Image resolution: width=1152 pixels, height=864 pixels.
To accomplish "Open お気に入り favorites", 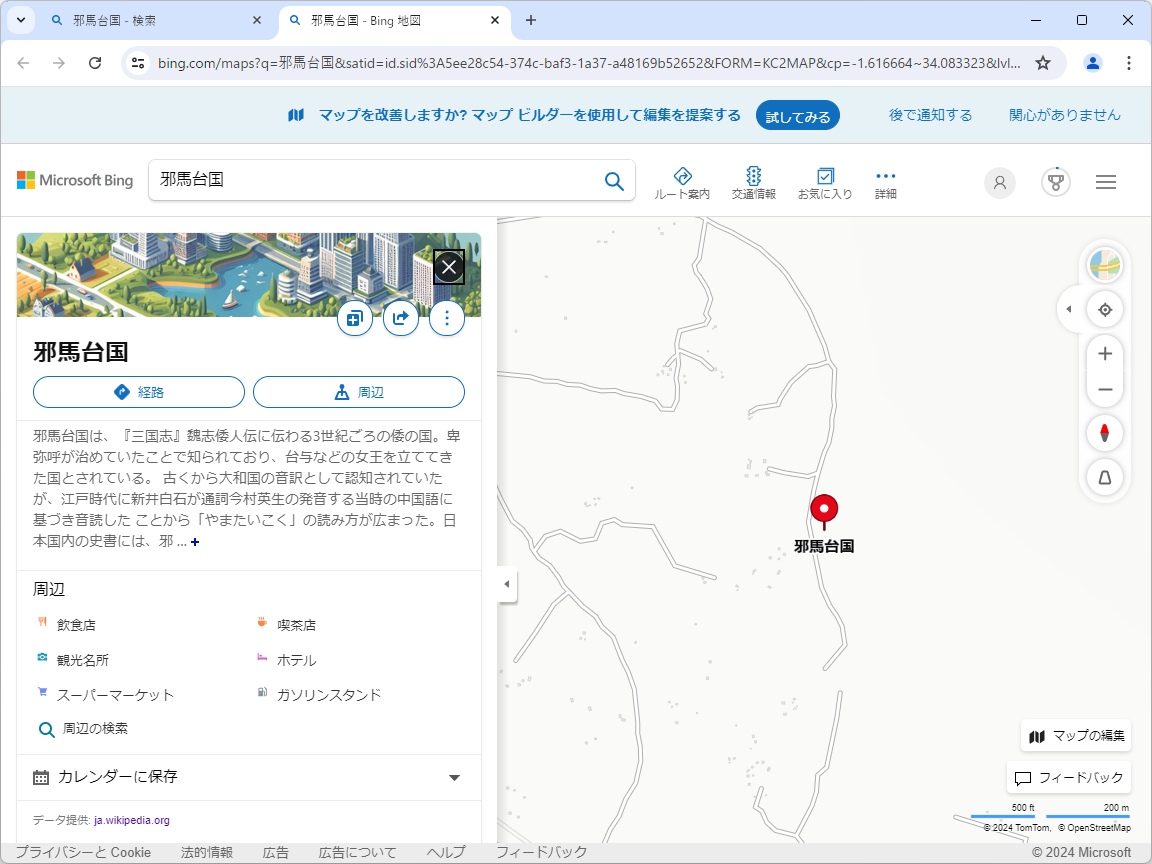I will [x=826, y=181].
